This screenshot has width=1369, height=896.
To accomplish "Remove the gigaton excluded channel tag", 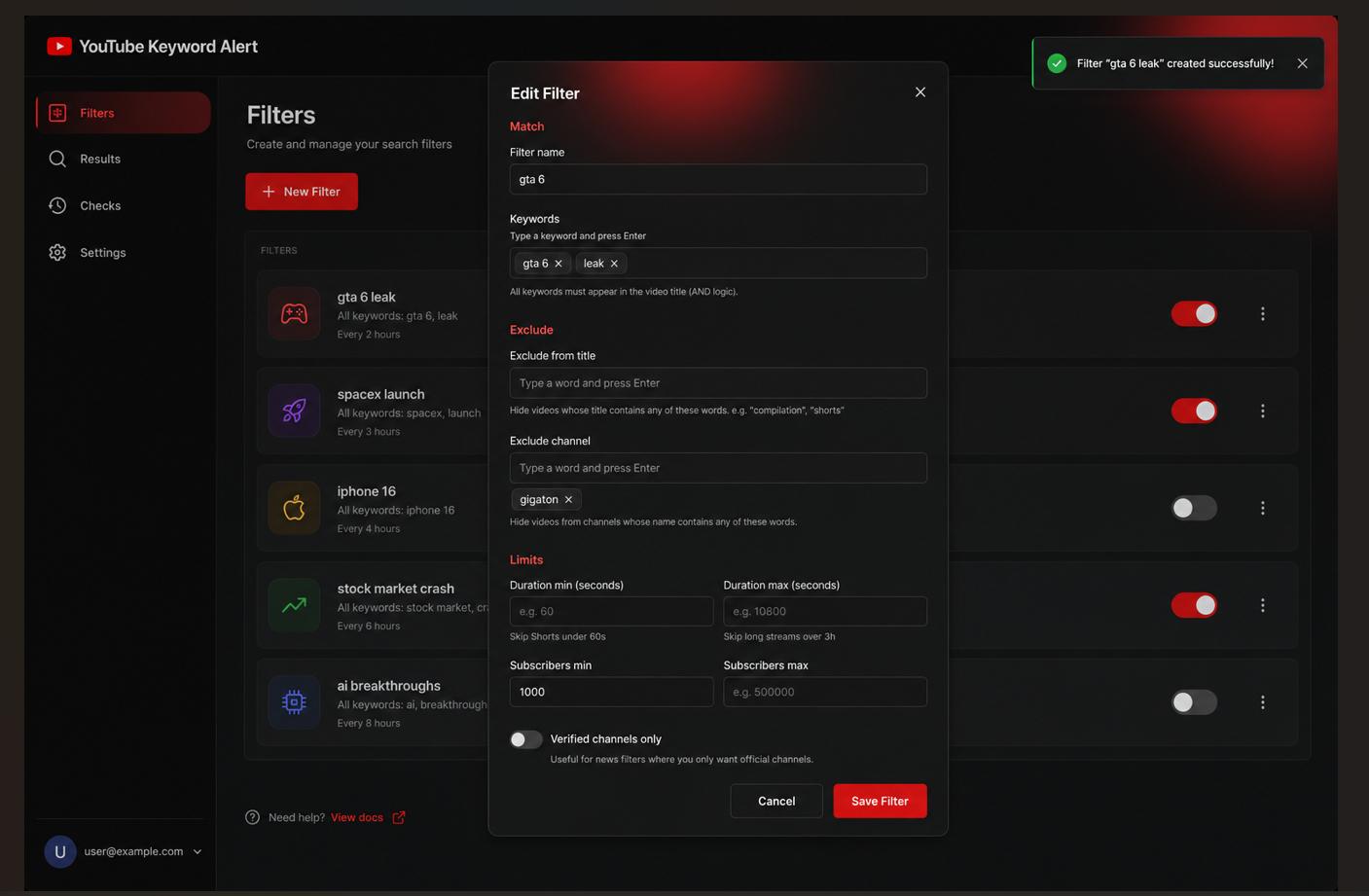I will coord(569,500).
